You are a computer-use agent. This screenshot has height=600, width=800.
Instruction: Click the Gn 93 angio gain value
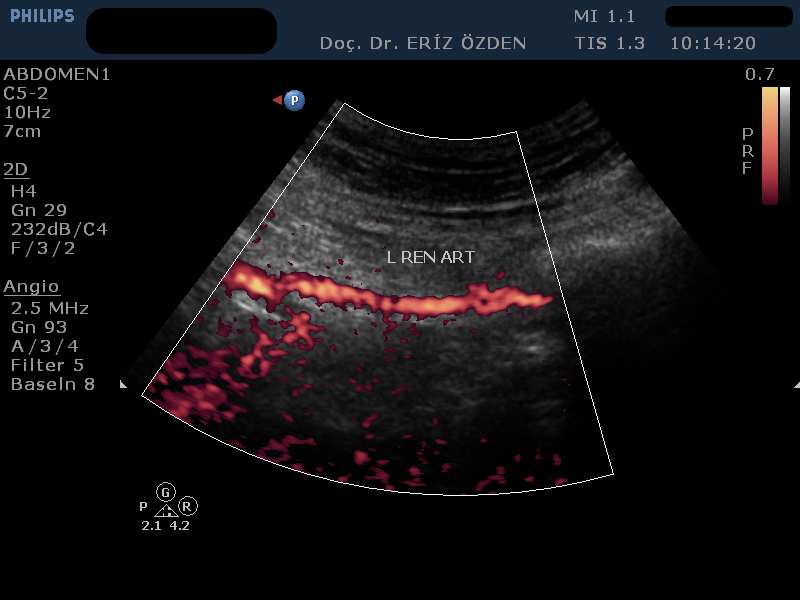(37, 327)
